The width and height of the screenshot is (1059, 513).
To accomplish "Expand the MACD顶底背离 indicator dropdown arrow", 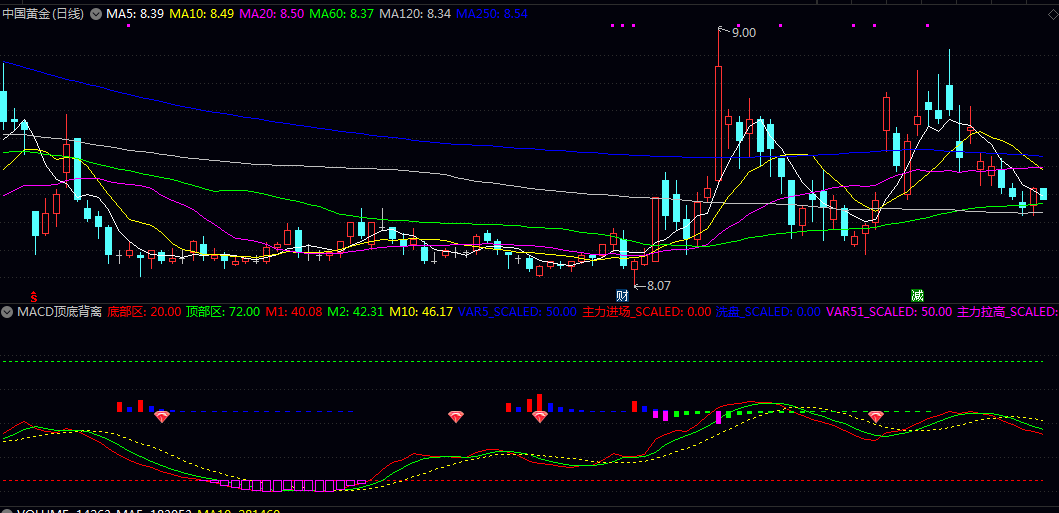I will click(9, 312).
